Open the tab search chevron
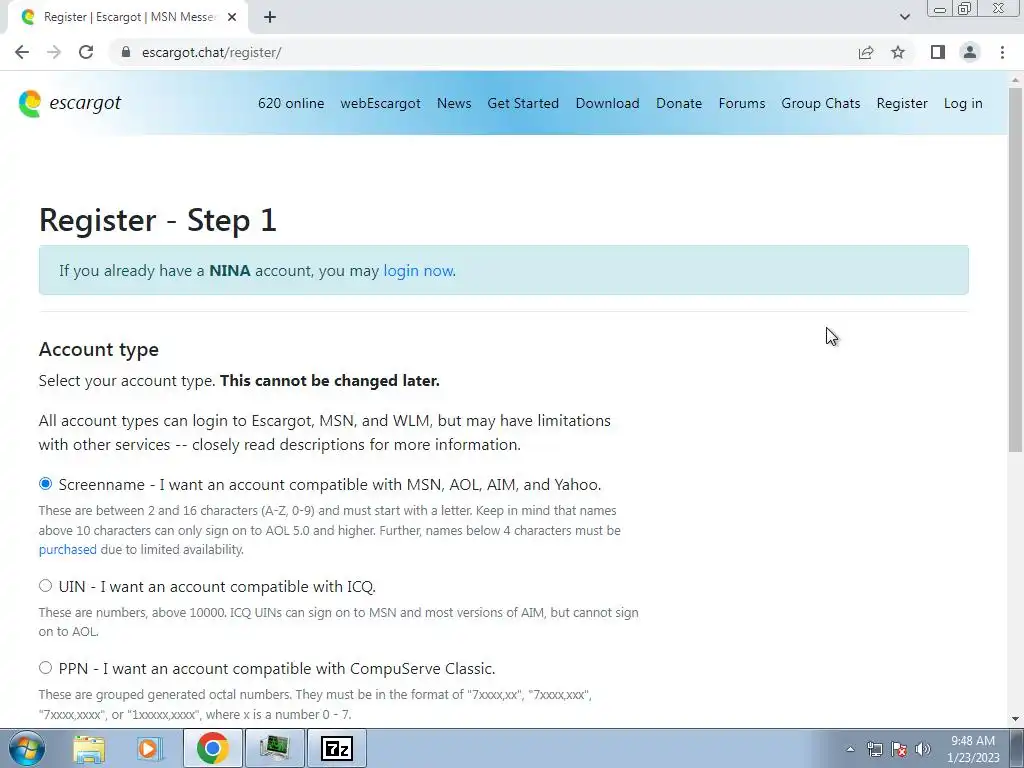 coord(904,17)
